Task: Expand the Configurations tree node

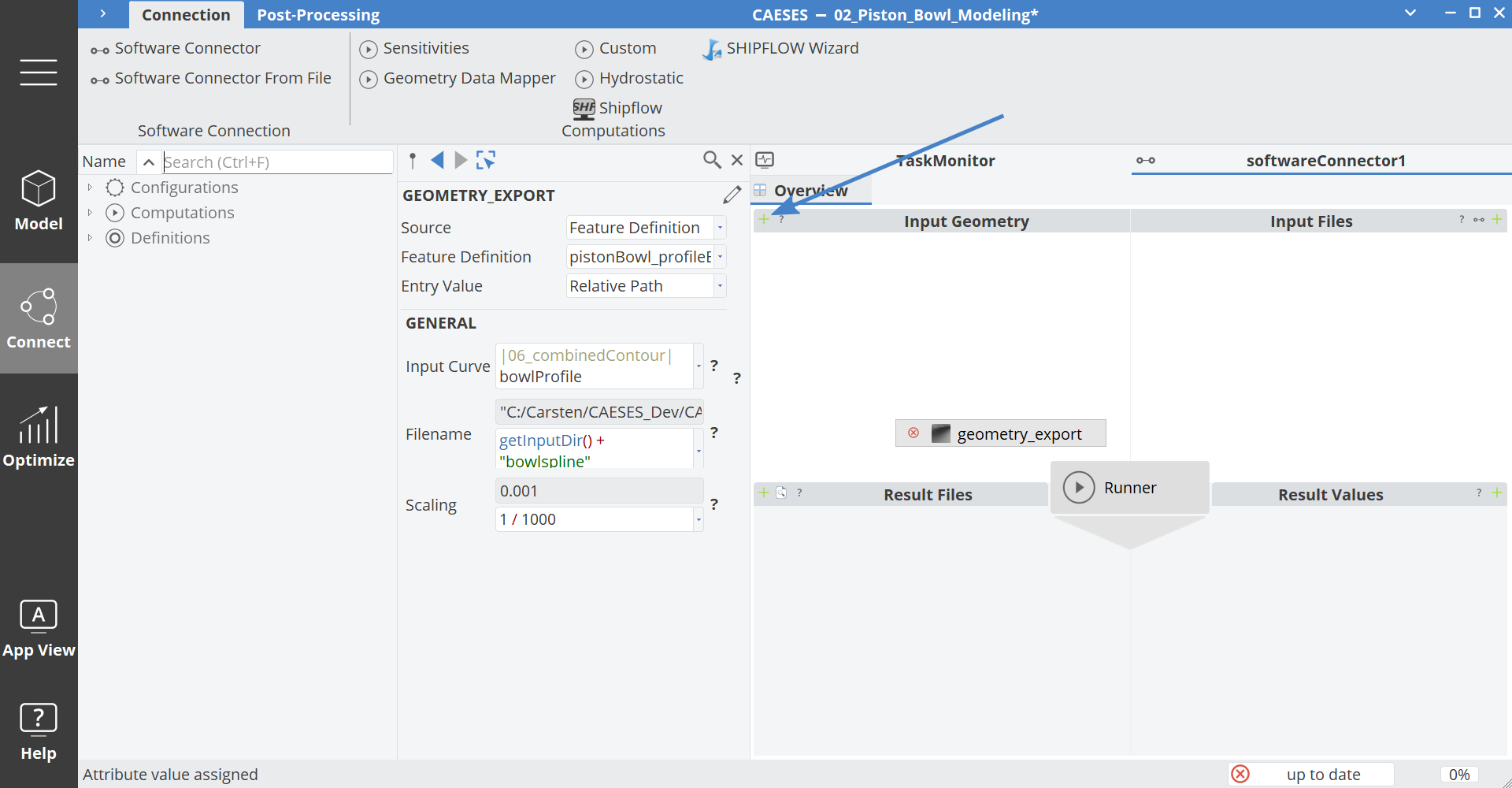Action: (90, 188)
